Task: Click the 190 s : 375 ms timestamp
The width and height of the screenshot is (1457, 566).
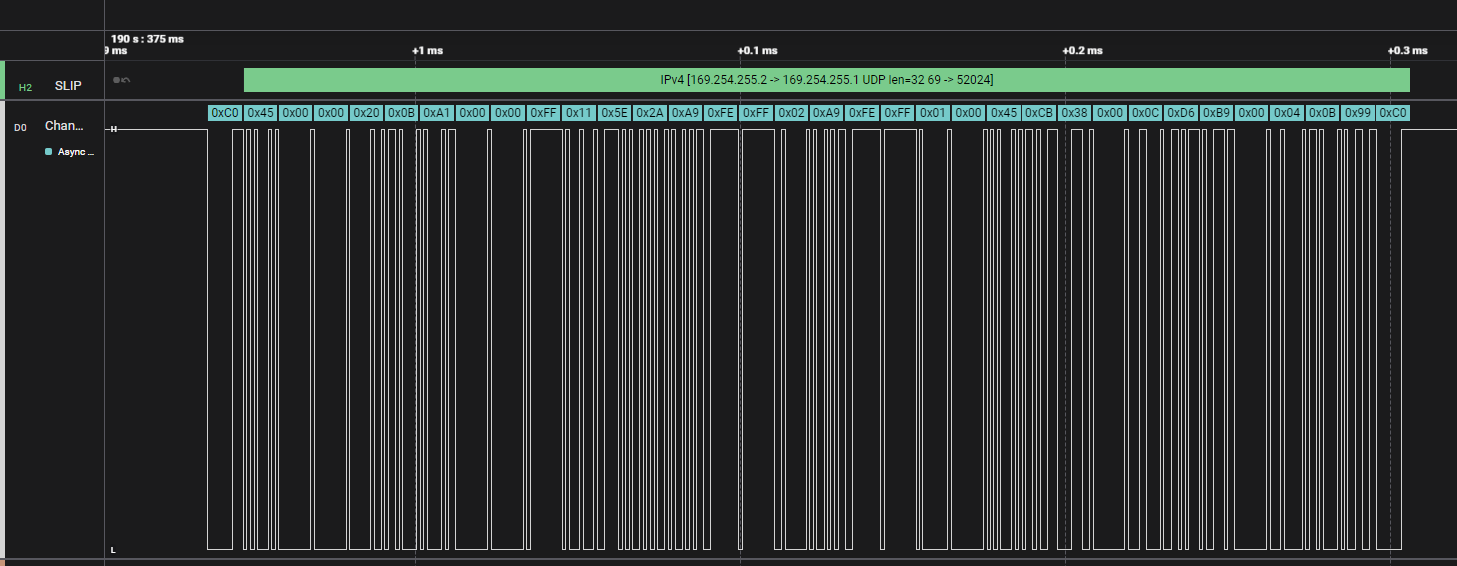Action: (x=147, y=39)
